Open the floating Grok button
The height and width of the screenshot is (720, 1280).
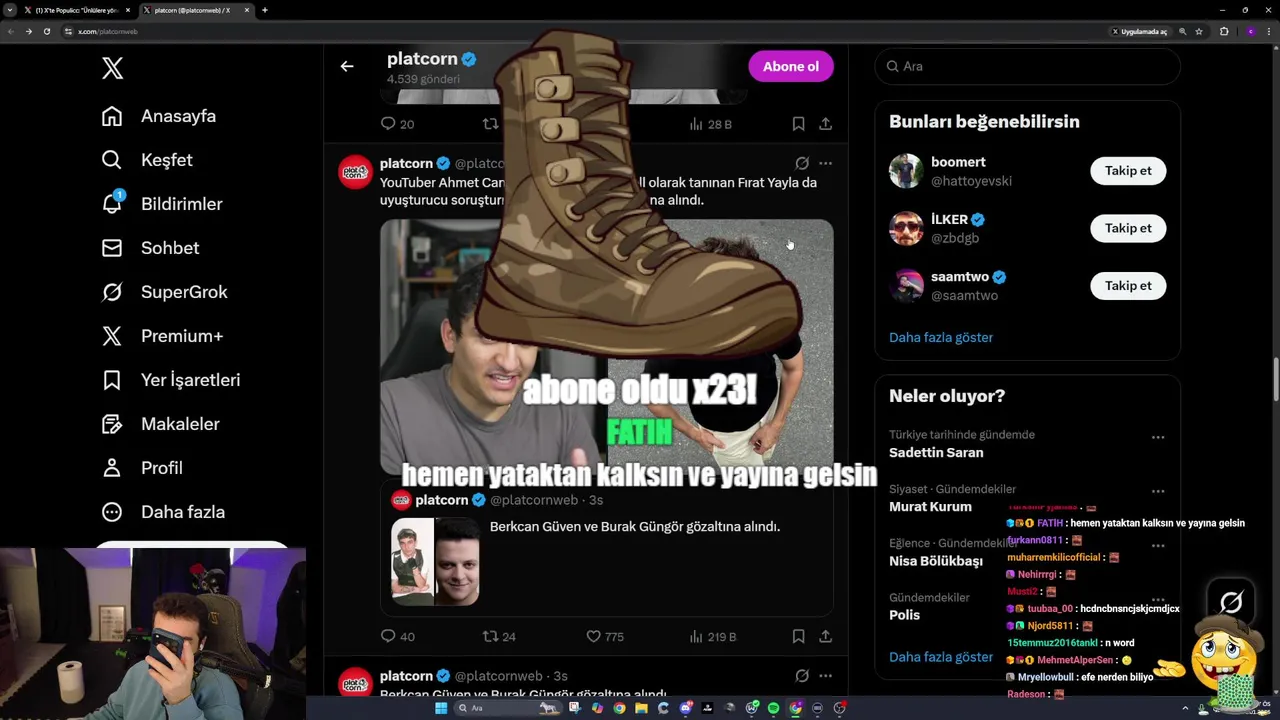coord(1231,602)
